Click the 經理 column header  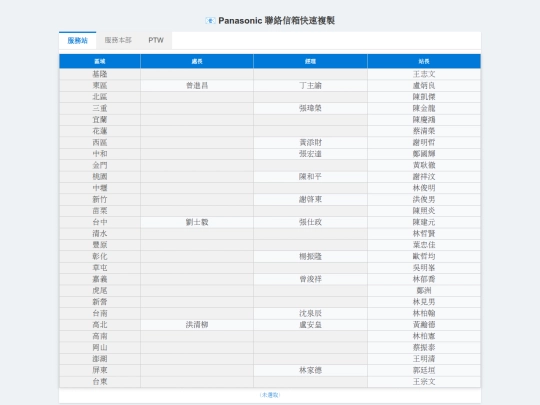tap(310, 61)
